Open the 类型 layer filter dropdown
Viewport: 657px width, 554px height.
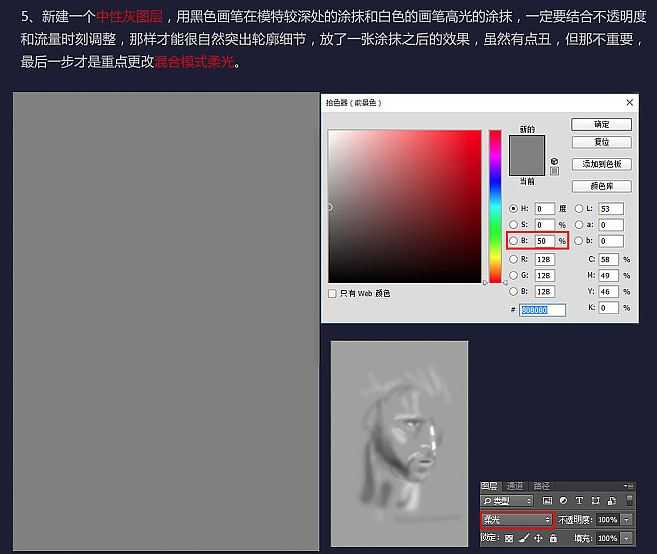pos(507,500)
